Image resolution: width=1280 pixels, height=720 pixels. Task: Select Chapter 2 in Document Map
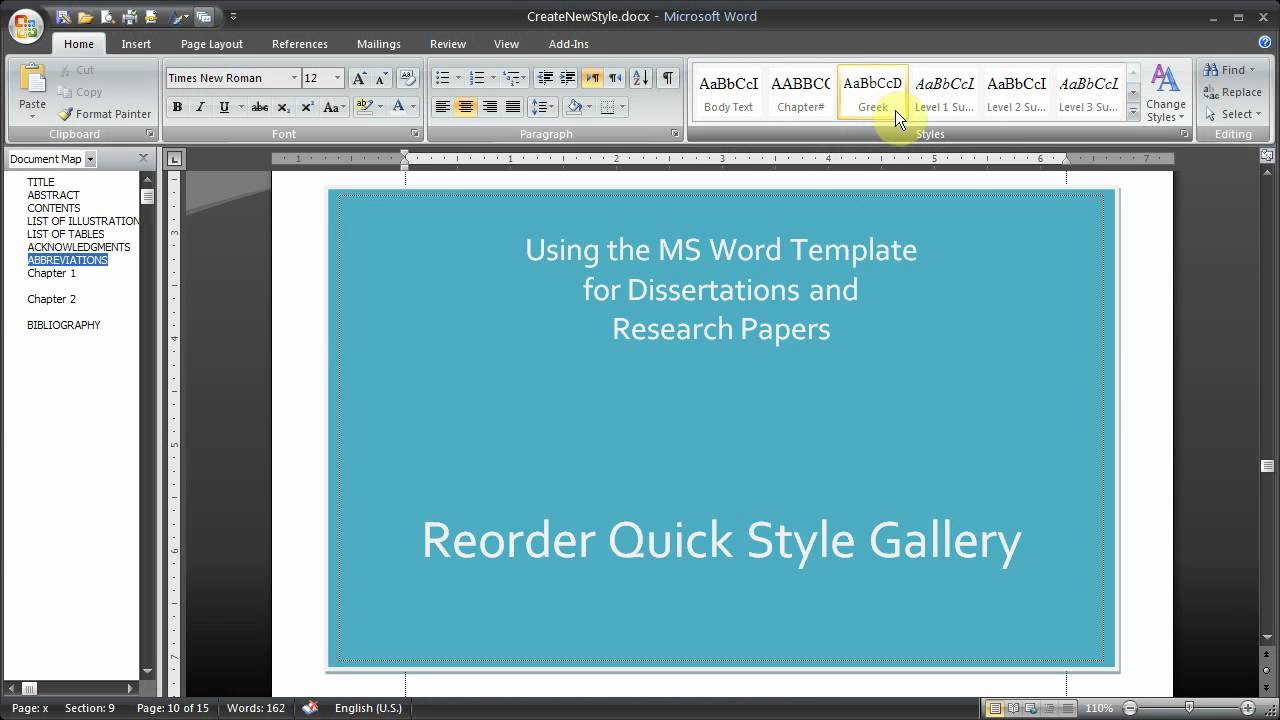tap(51, 299)
